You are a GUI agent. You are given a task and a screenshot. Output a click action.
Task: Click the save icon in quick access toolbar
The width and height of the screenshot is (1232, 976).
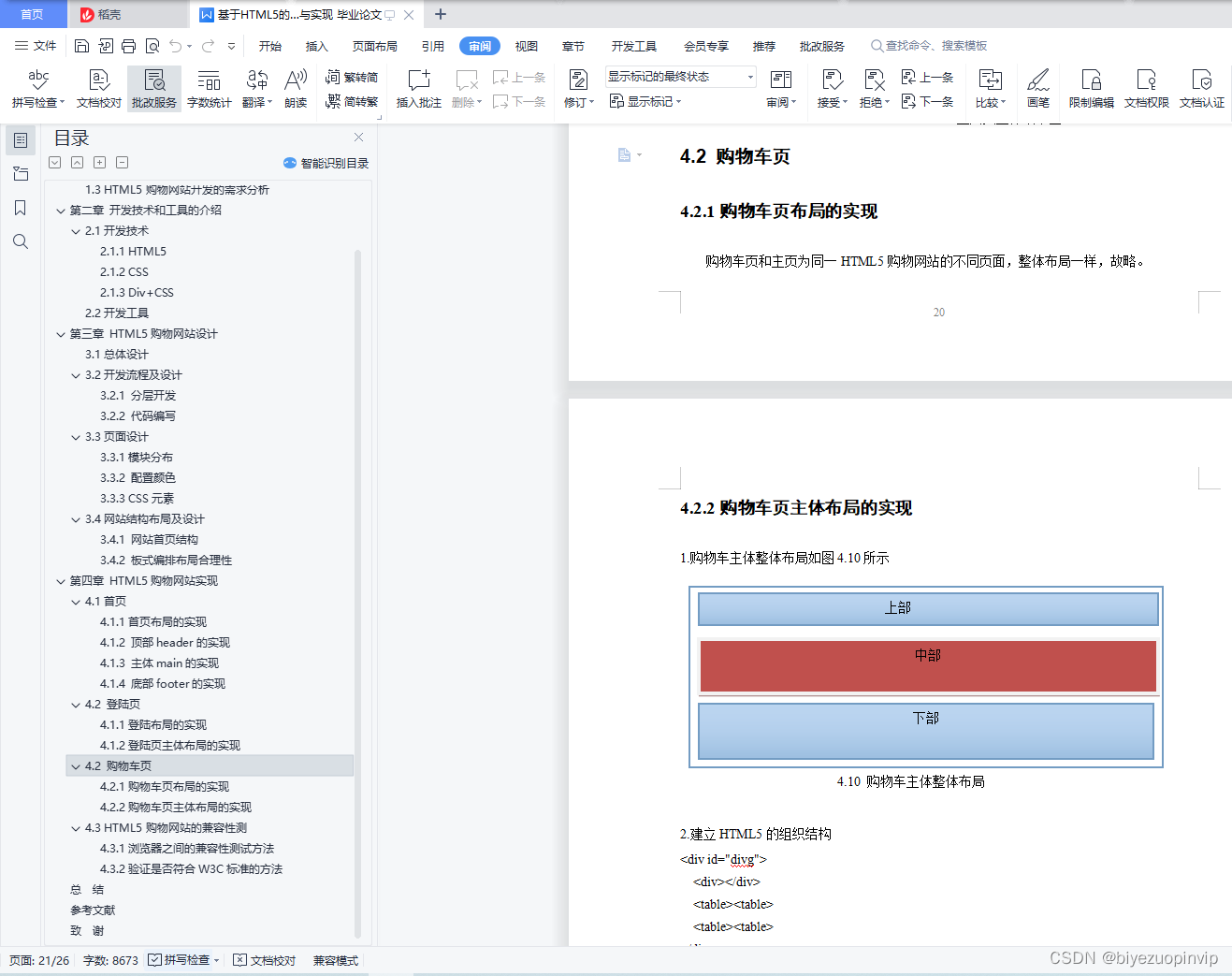(x=81, y=46)
